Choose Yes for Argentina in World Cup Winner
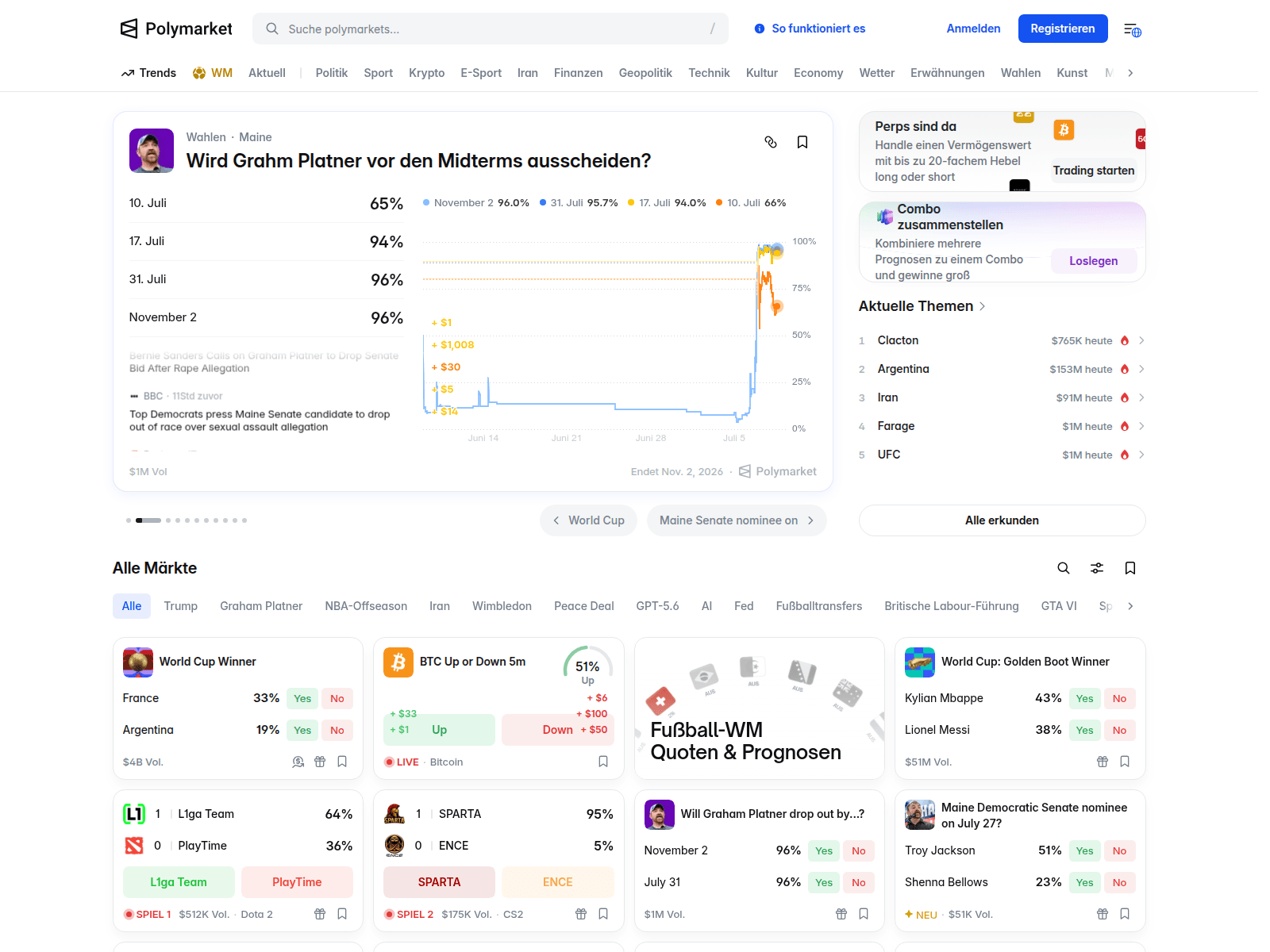 pyautogui.click(x=302, y=730)
